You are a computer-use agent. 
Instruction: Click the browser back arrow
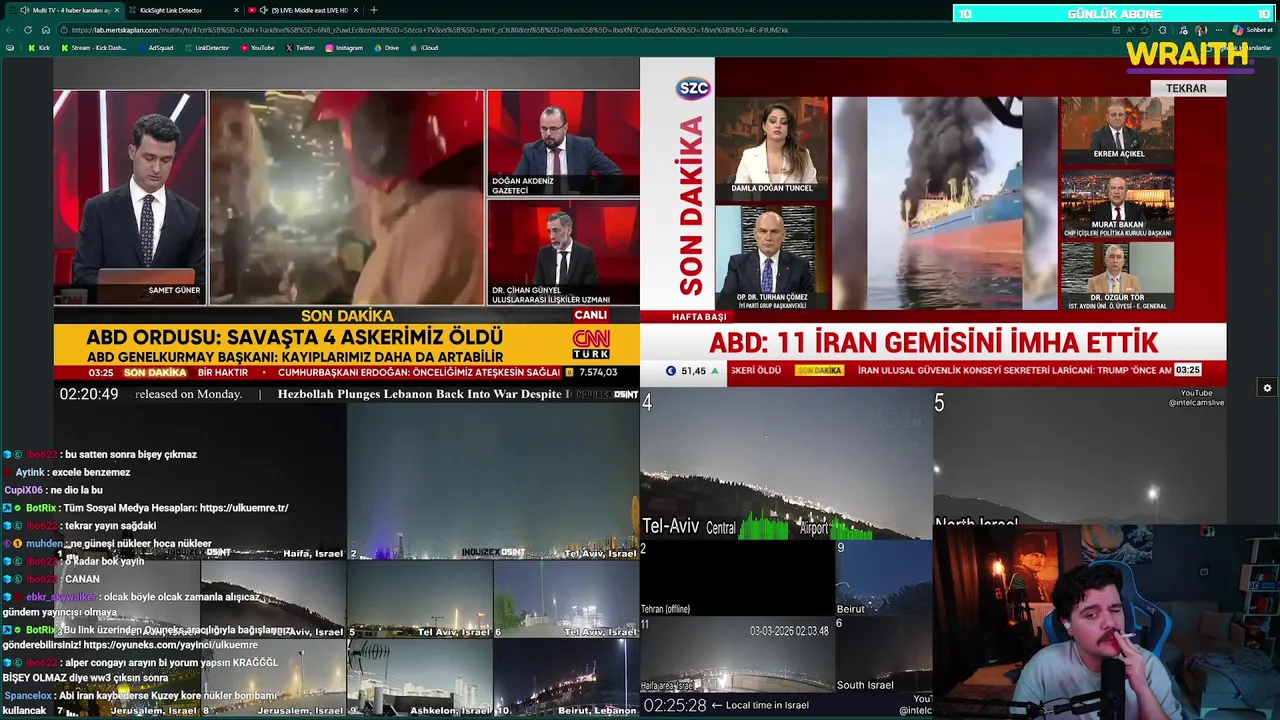coord(10,30)
